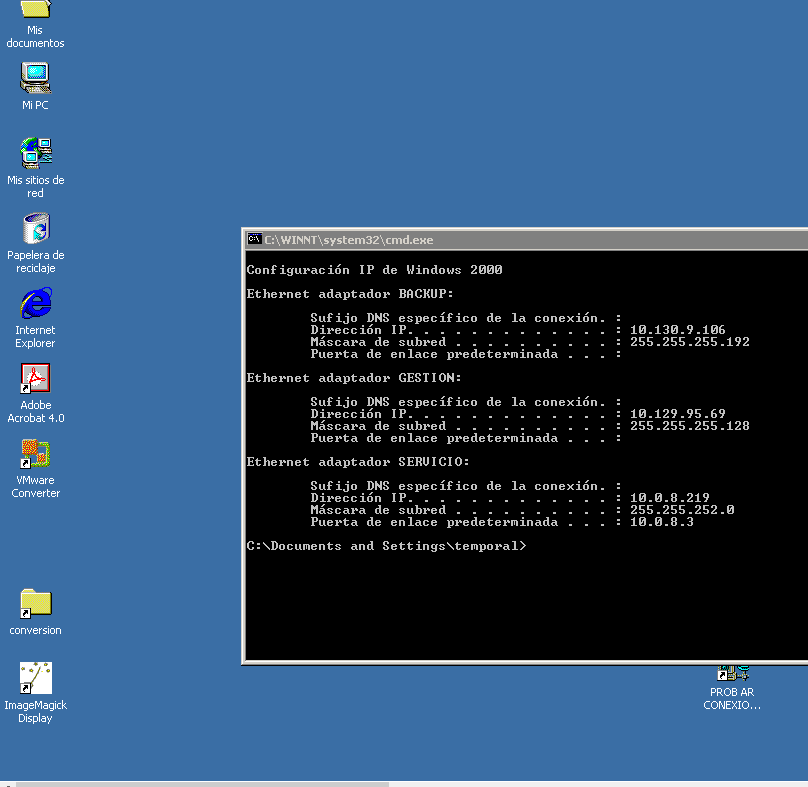Screen dimensions: 808x787
Task: Select the Papelera de reciclaje icon
Action: 35,228
